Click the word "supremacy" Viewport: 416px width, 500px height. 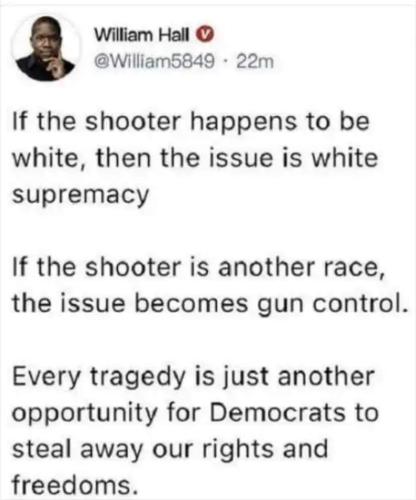(80, 195)
